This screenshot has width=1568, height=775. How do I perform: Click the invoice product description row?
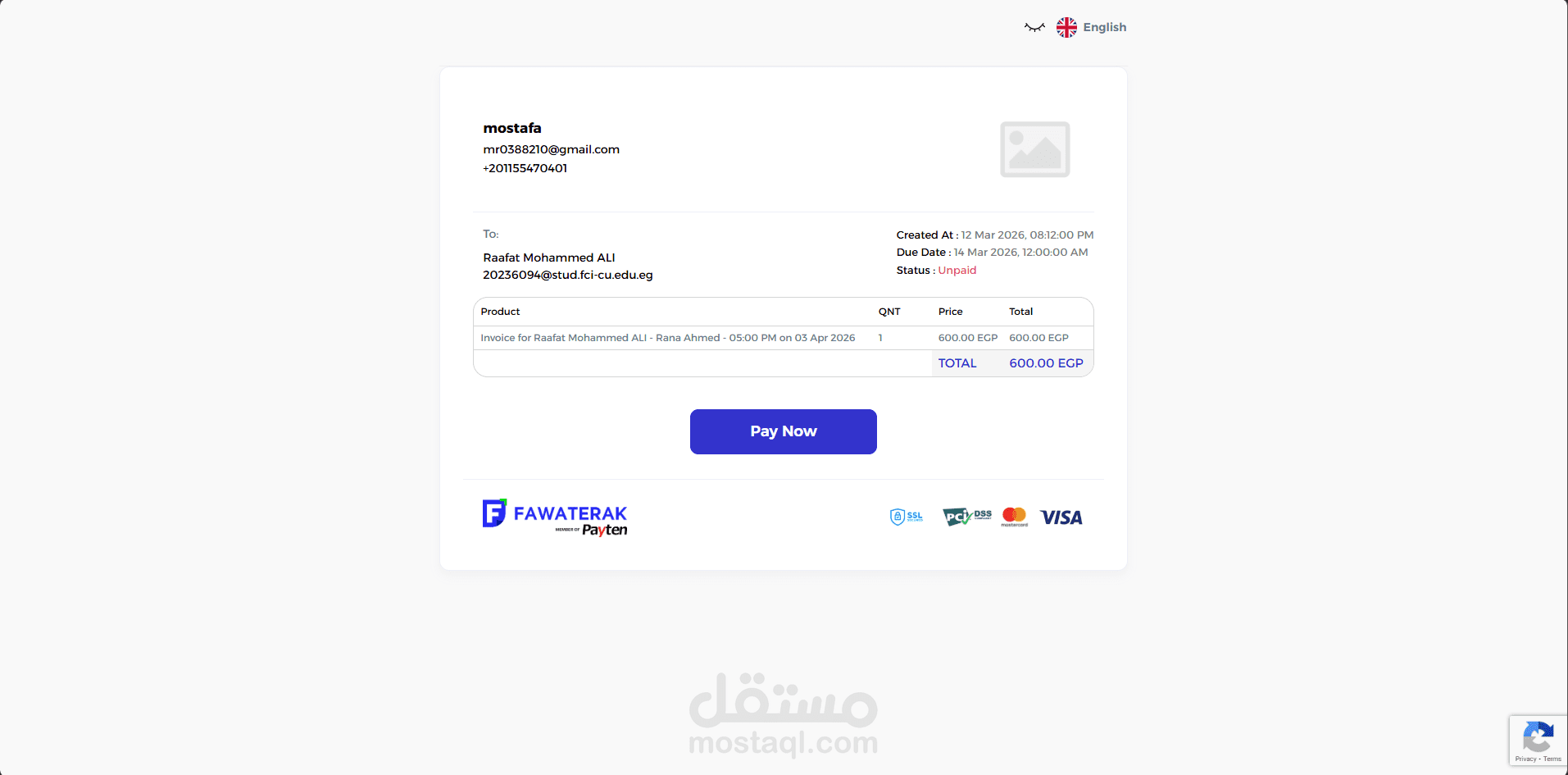point(783,338)
